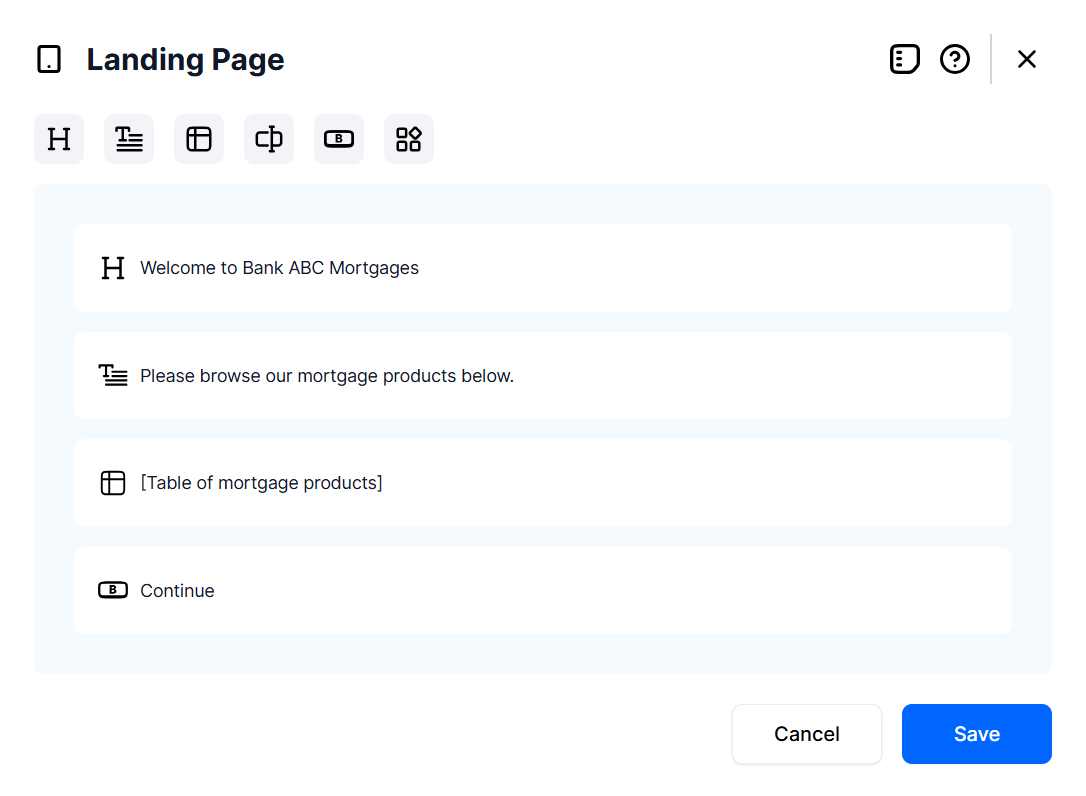
Task: Save the landing page
Action: pos(976,734)
